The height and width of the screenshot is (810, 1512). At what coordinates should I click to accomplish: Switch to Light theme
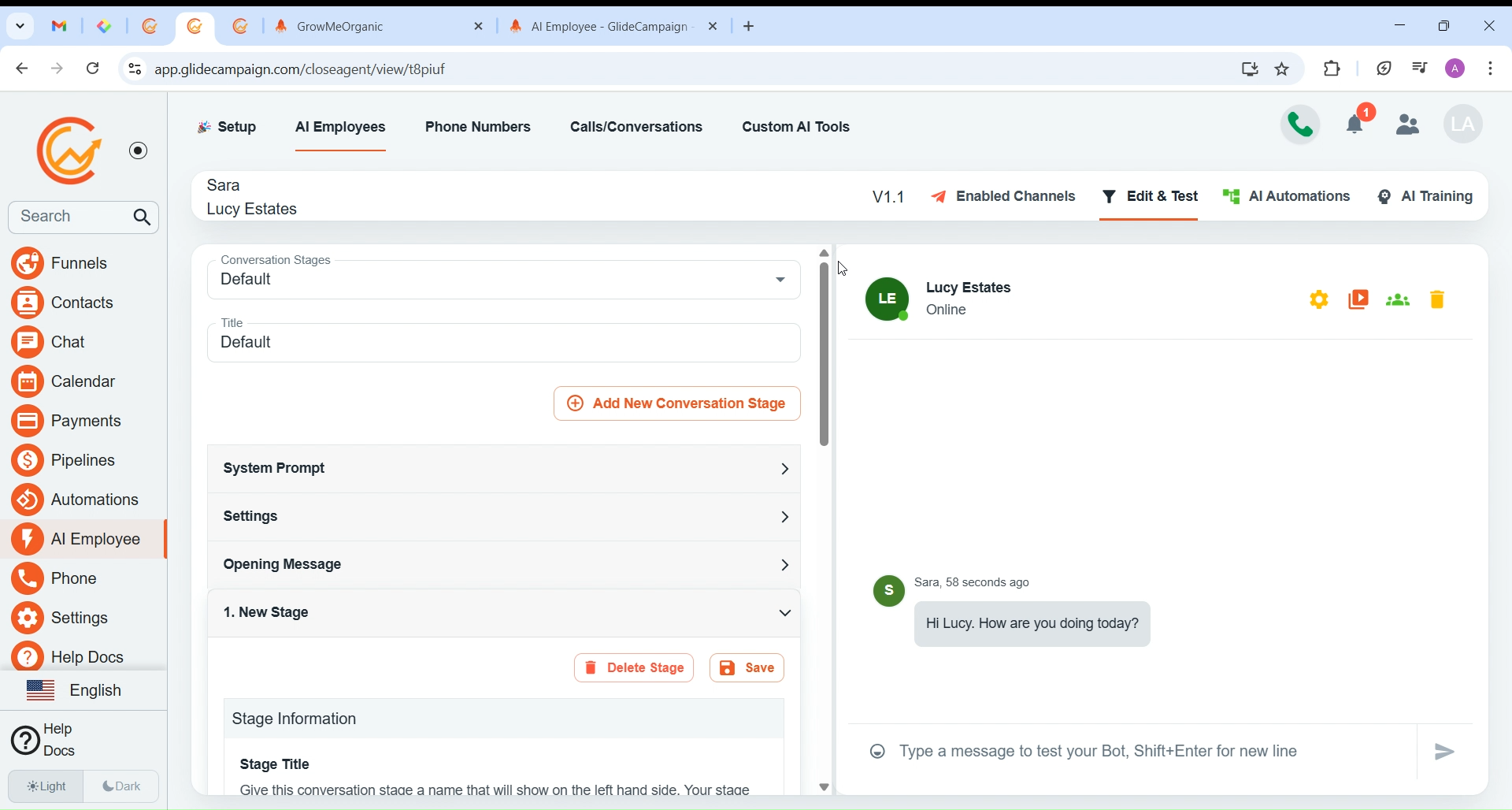(x=46, y=786)
